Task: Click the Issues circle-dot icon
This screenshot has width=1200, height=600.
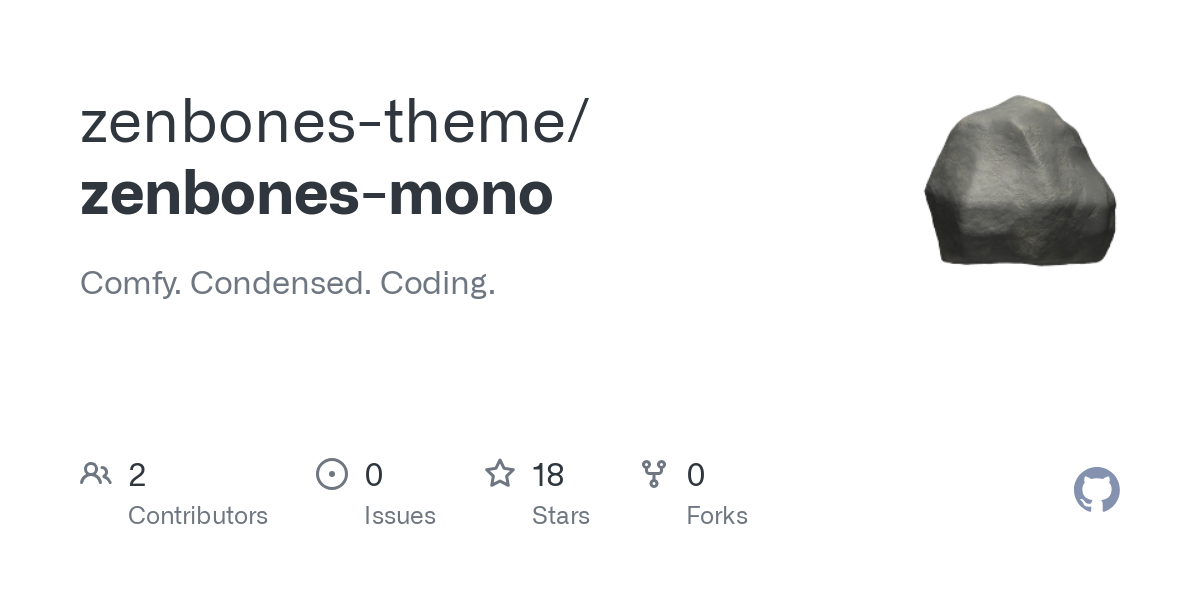Action: (x=332, y=473)
